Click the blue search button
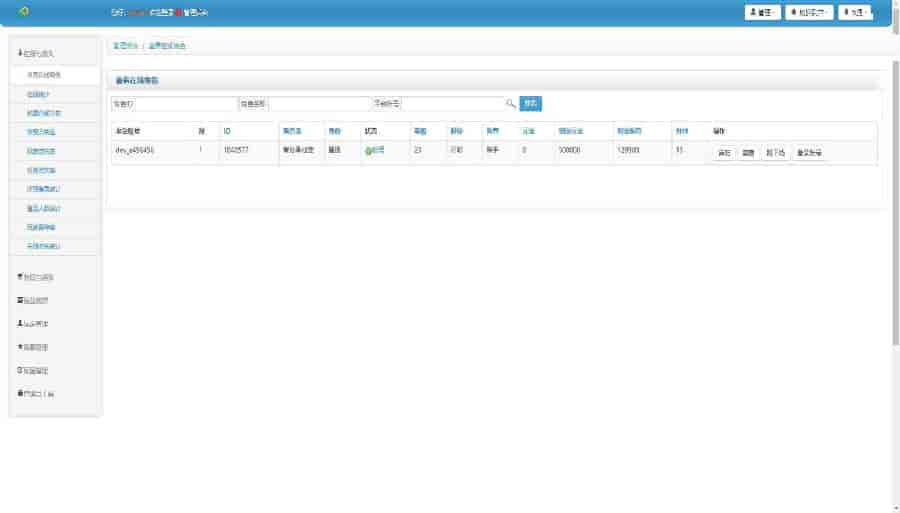The image size is (900, 513). tap(530, 104)
